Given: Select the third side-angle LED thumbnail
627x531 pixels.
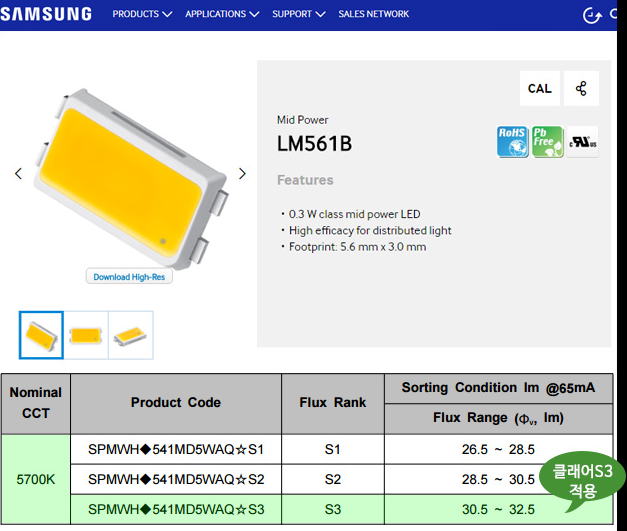Looking at the screenshot, I should tap(131, 335).
